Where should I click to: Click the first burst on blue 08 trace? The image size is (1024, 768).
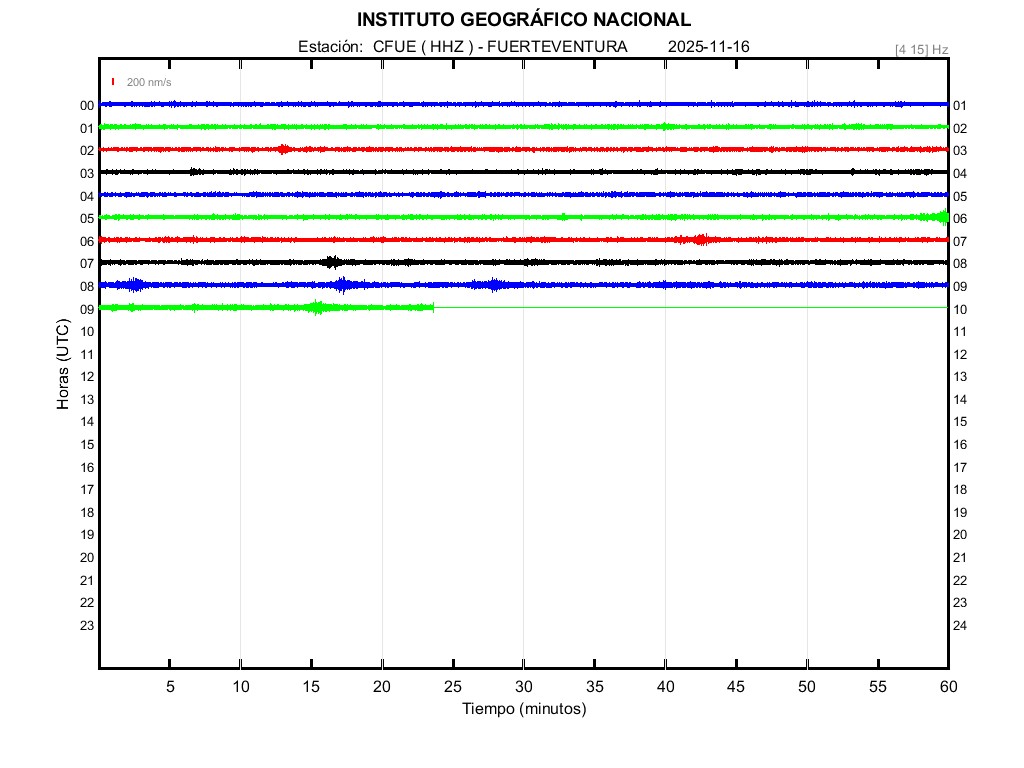coord(135,285)
